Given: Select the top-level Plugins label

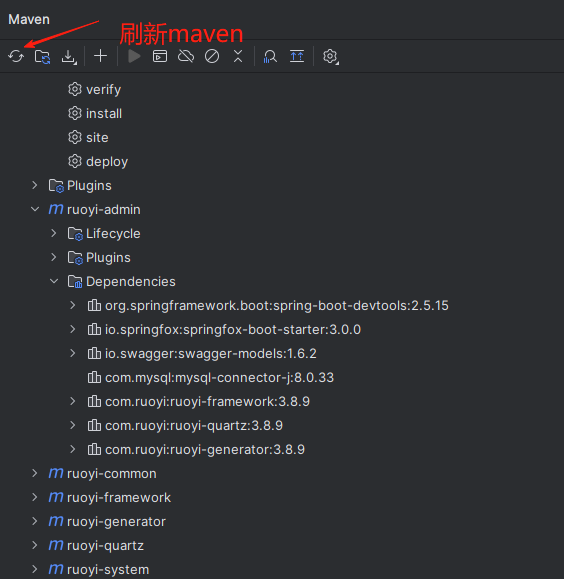Looking at the screenshot, I should point(89,186).
